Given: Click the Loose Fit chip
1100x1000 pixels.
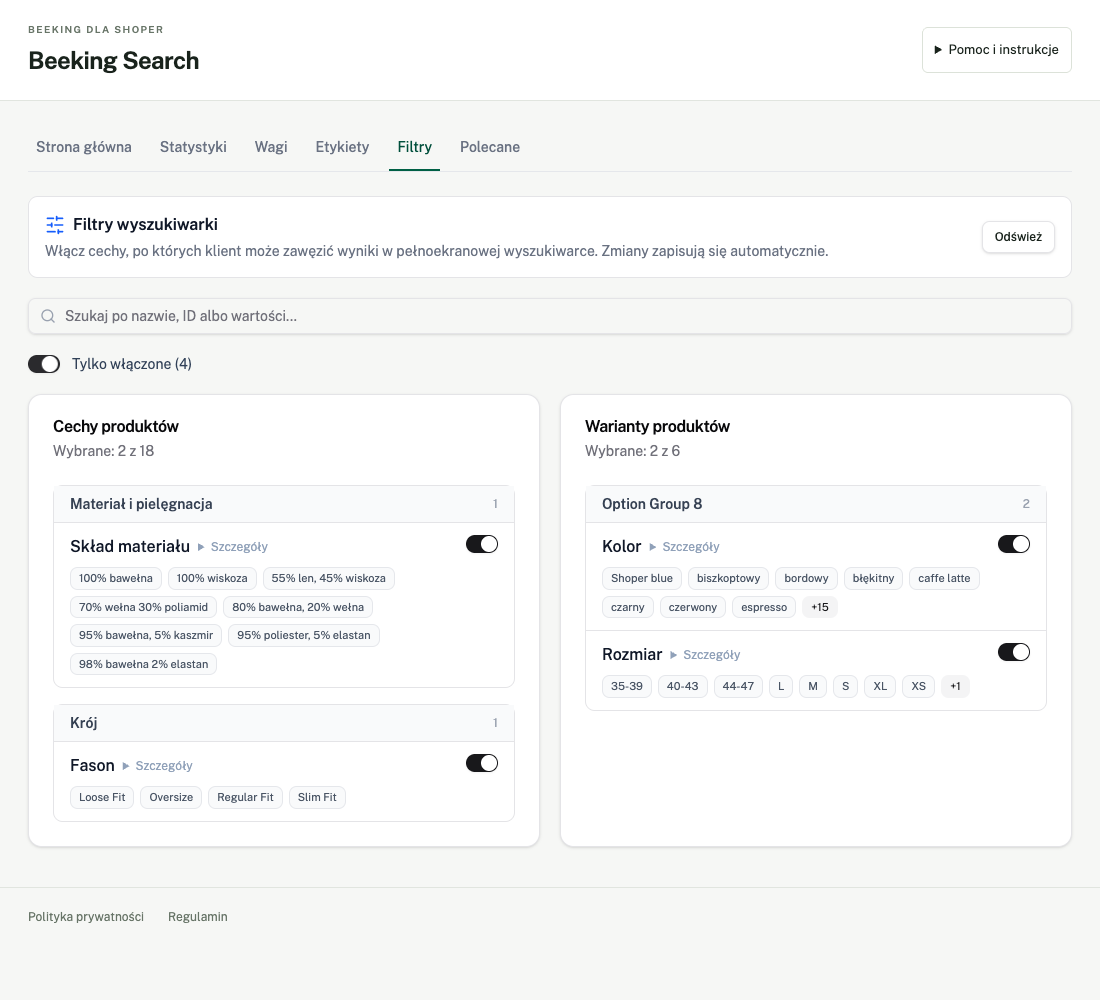Looking at the screenshot, I should [102, 797].
